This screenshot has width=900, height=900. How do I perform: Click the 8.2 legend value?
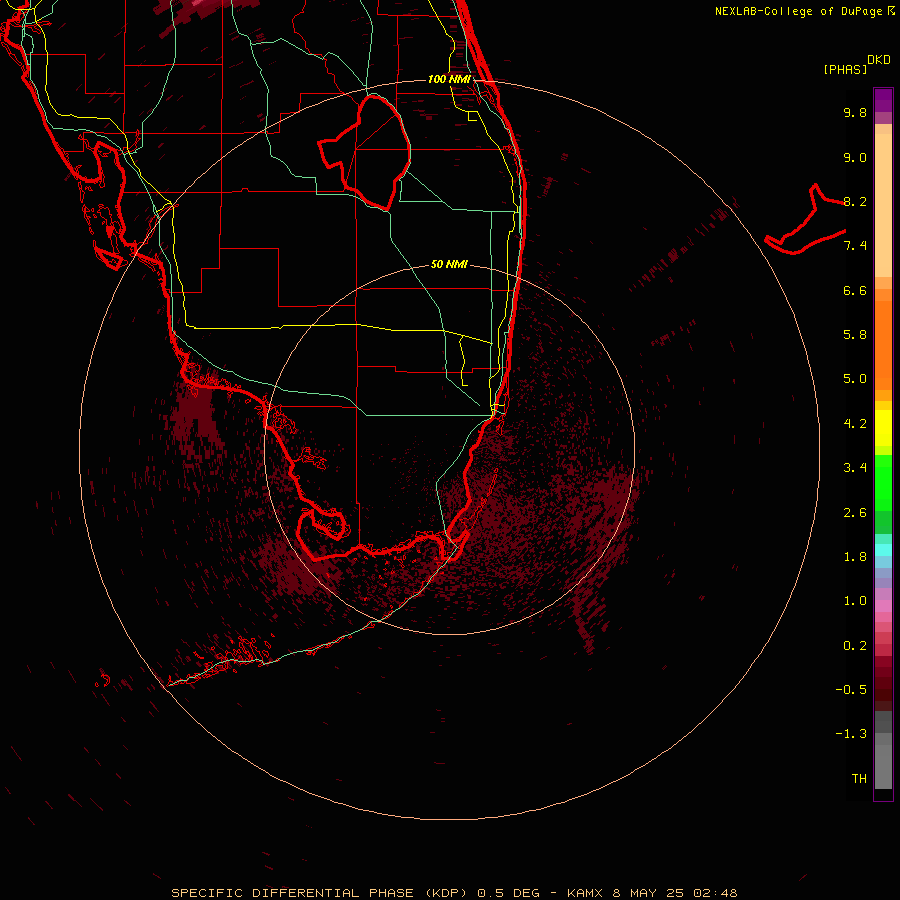click(855, 201)
